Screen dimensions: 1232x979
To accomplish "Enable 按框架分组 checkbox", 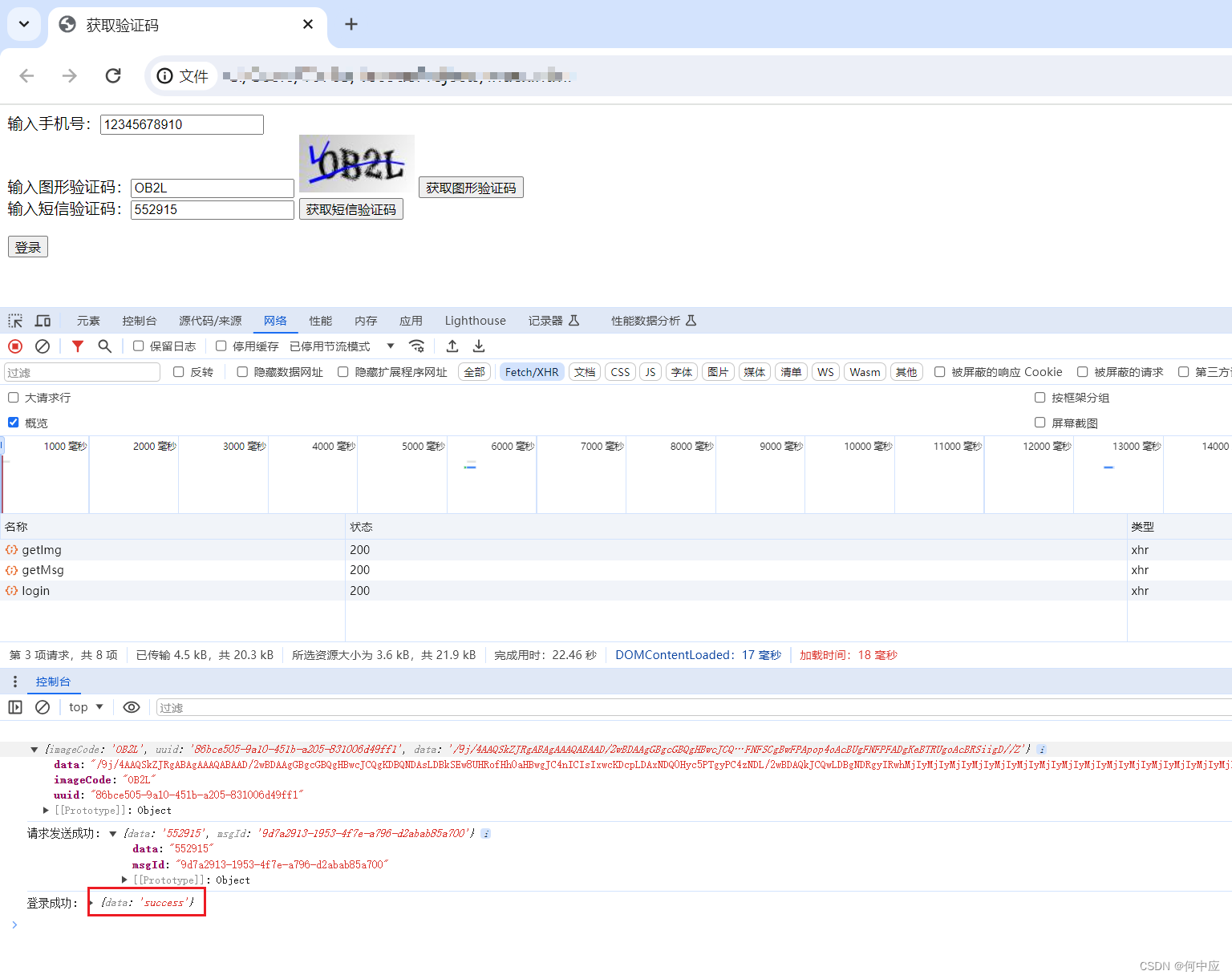I will pyautogui.click(x=1039, y=398).
